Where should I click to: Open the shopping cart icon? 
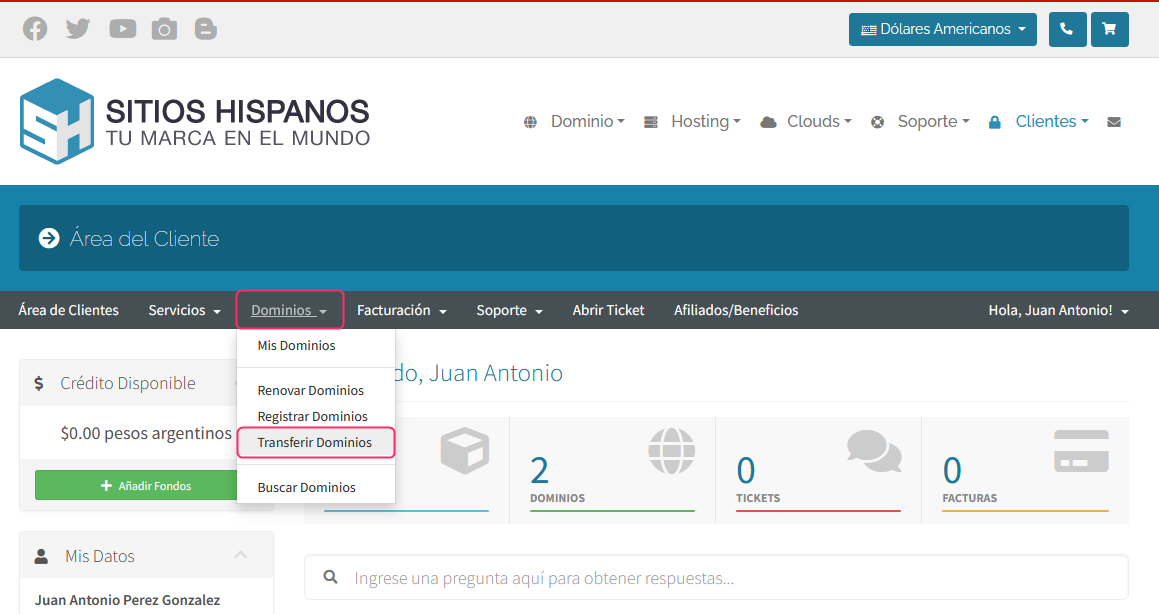point(1109,29)
